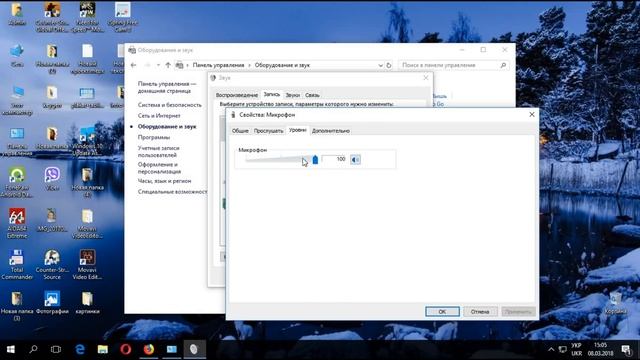Open Movavi Video Editor shortcut icon
The image size is (640, 360).
coord(87,264)
